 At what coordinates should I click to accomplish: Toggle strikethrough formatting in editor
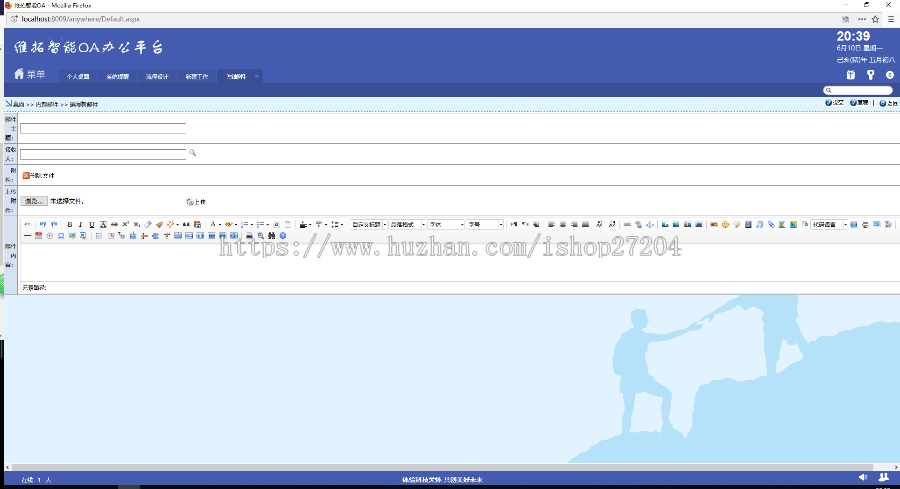[114, 224]
